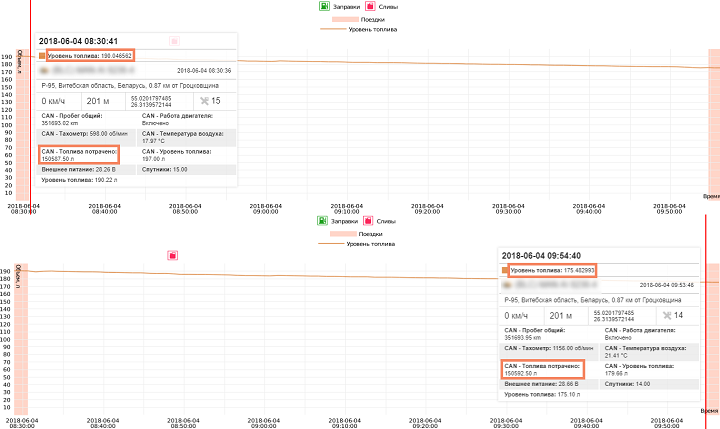The image size is (720, 429).
Task: Click highlighted Уровень топлива 175.482993 value
Action: click(552, 270)
